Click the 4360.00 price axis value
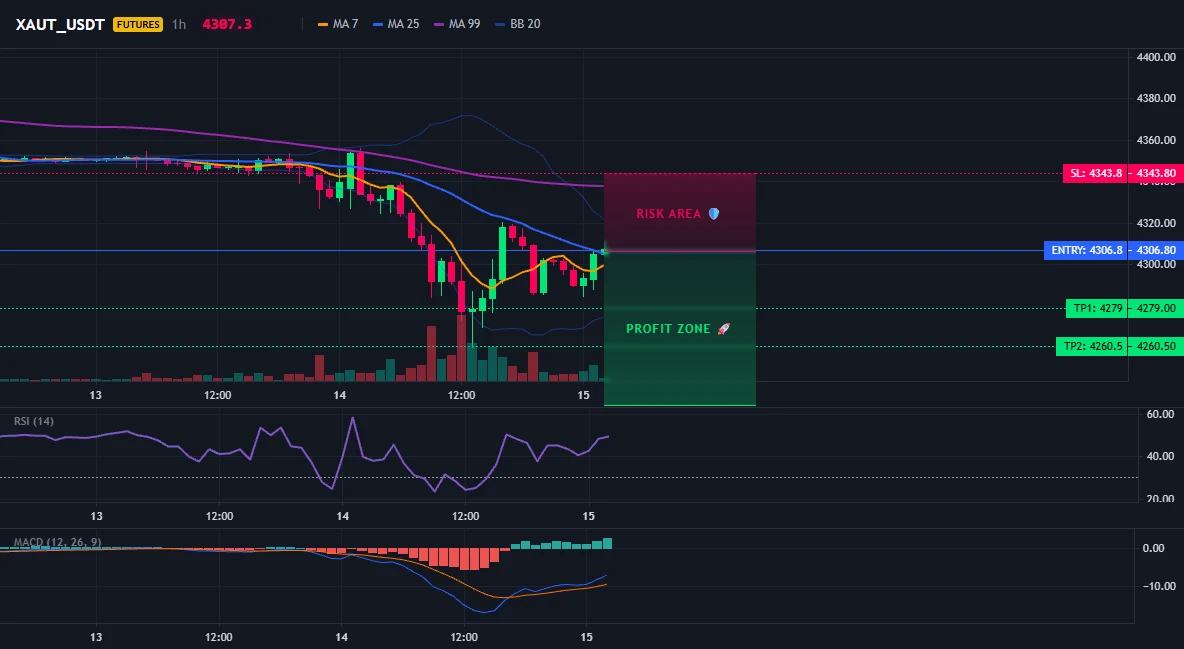1184x649 pixels. pyautogui.click(x=1156, y=141)
